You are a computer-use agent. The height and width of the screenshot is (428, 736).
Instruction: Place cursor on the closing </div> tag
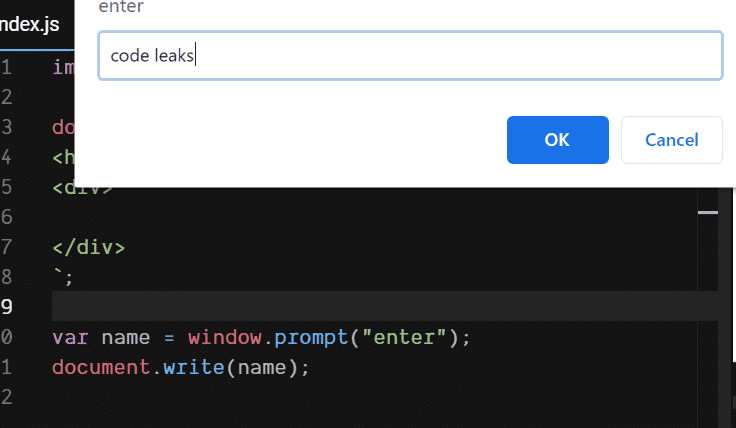[x=89, y=247]
